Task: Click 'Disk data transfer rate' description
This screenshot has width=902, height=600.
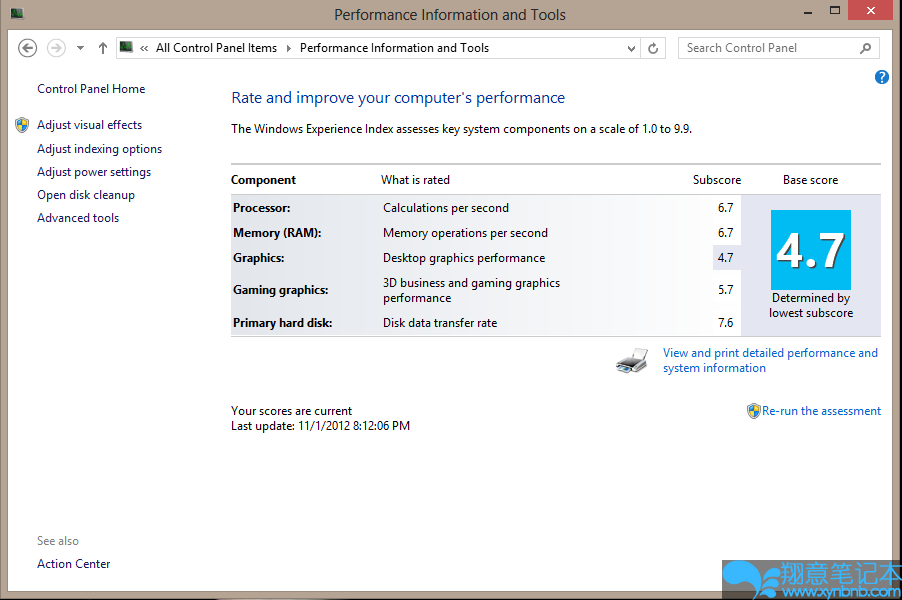Action: (440, 323)
